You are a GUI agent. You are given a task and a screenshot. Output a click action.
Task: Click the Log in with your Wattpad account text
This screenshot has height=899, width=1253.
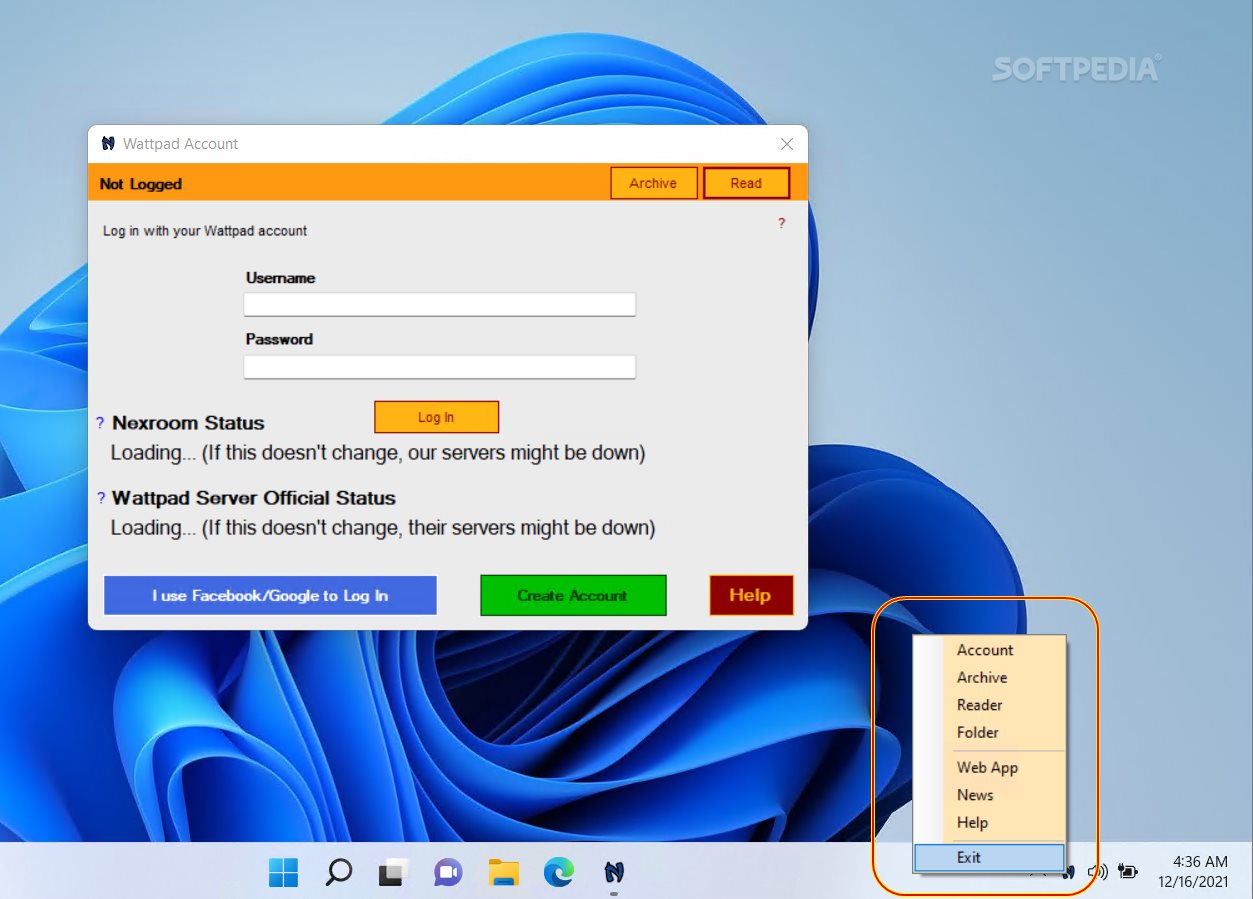pyautogui.click(x=205, y=231)
